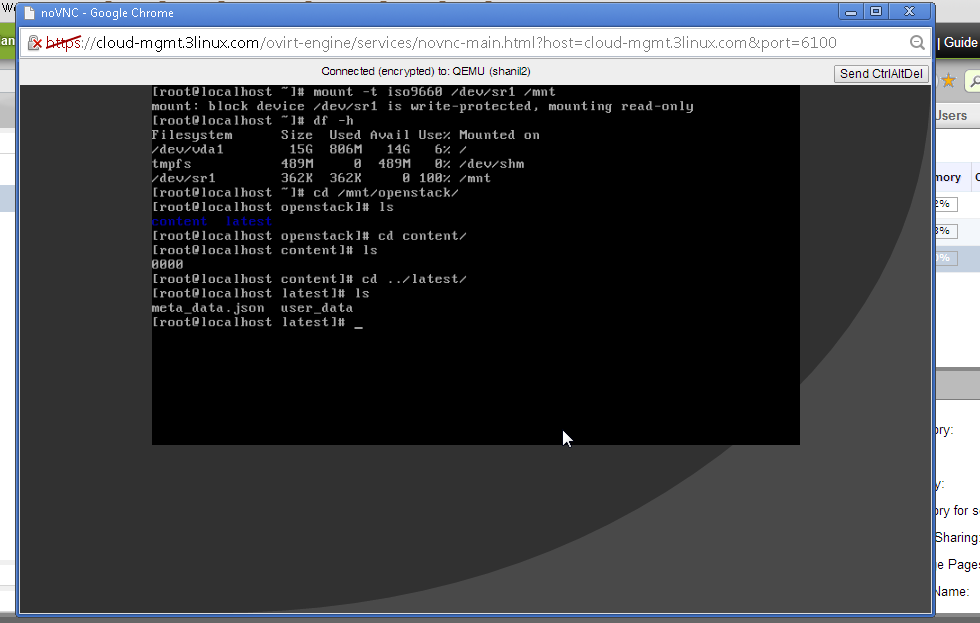Minimize the noVNC Chrome window
980x623 pixels.
(851, 11)
